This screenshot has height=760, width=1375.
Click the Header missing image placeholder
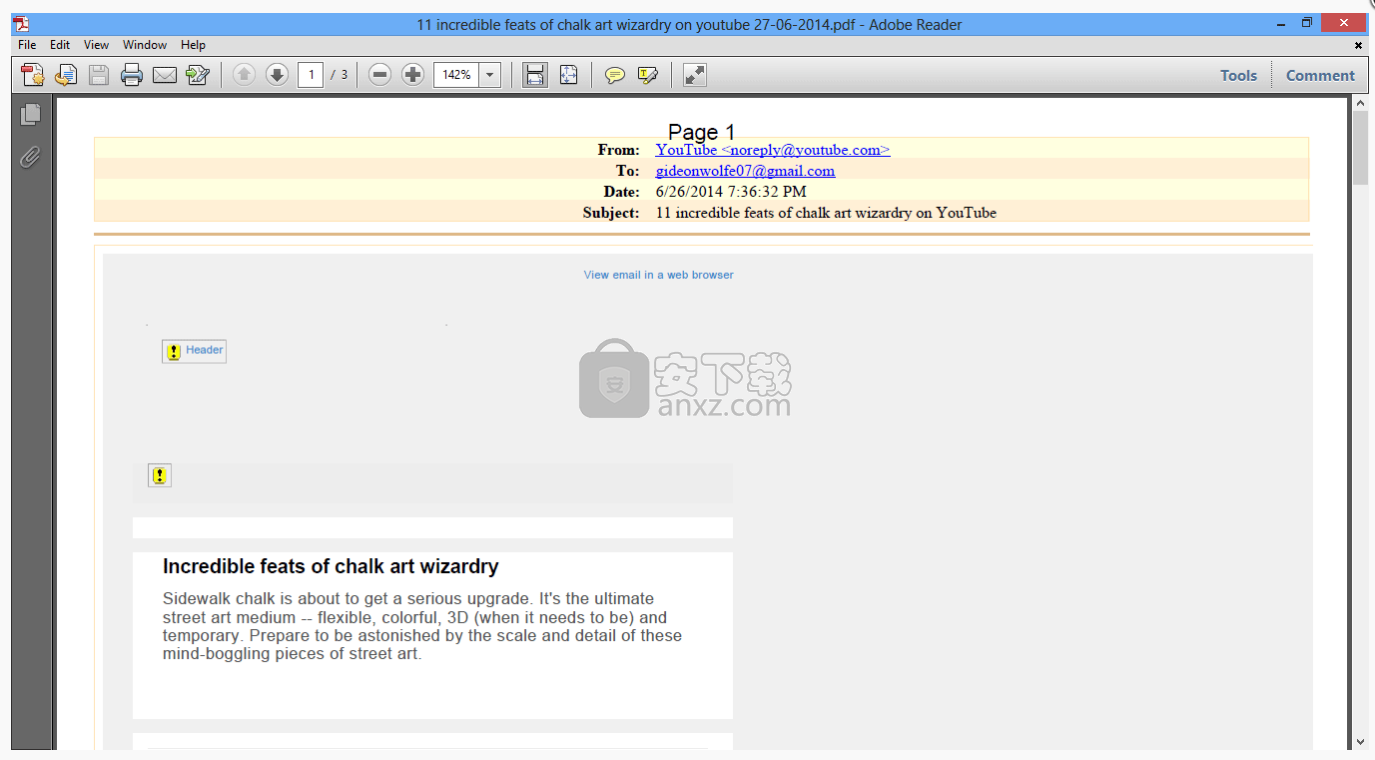(194, 351)
